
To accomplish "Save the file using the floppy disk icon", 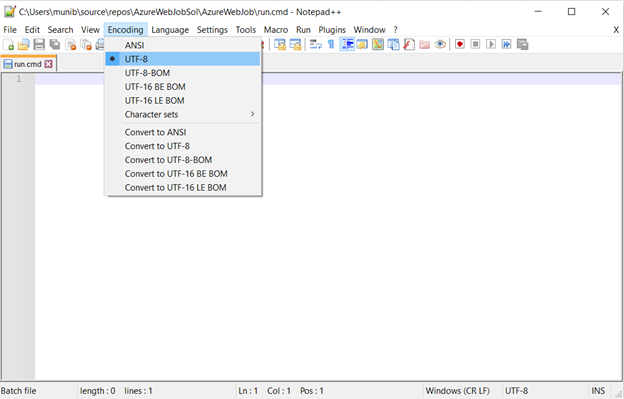I will pyautogui.click(x=39, y=45).
